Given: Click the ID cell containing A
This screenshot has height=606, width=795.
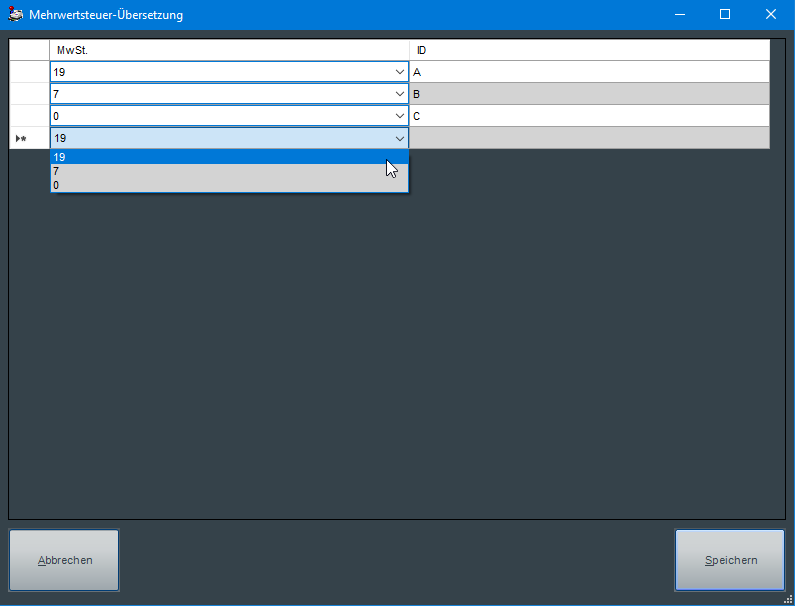Looking at the screenshot, I should [589, 72].
